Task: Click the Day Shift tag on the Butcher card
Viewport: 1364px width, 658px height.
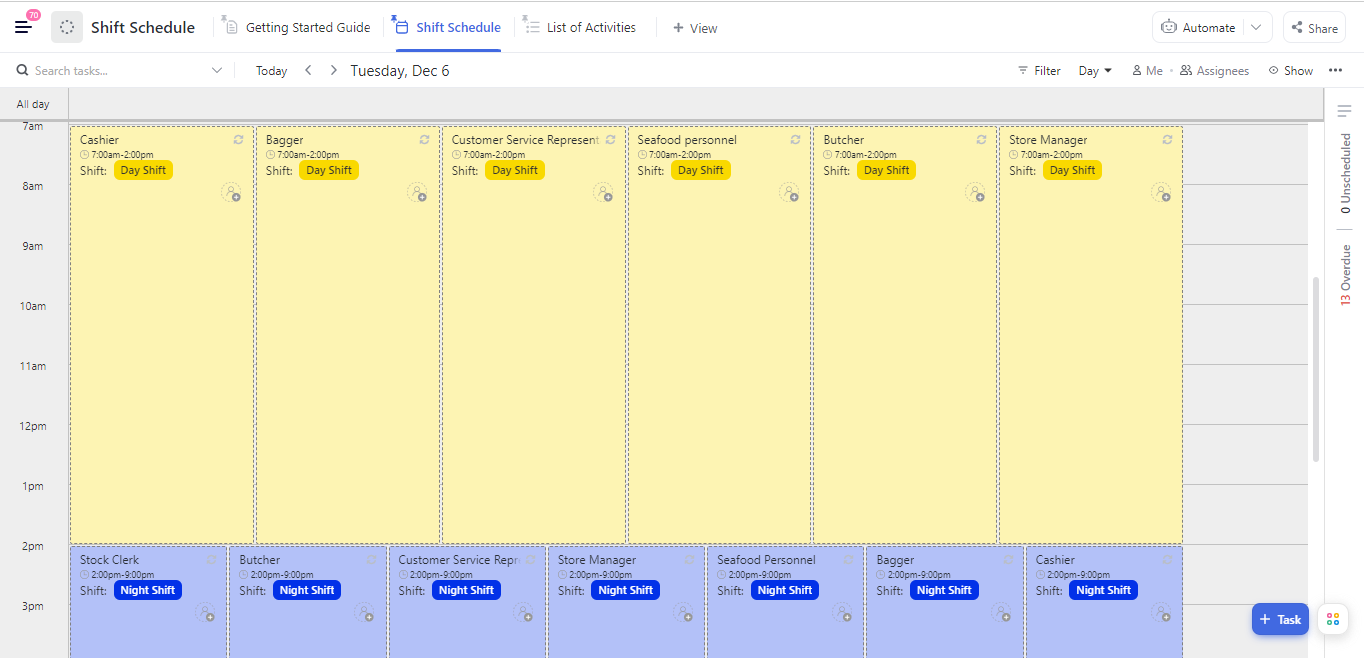Action: [x=887, y=170]
